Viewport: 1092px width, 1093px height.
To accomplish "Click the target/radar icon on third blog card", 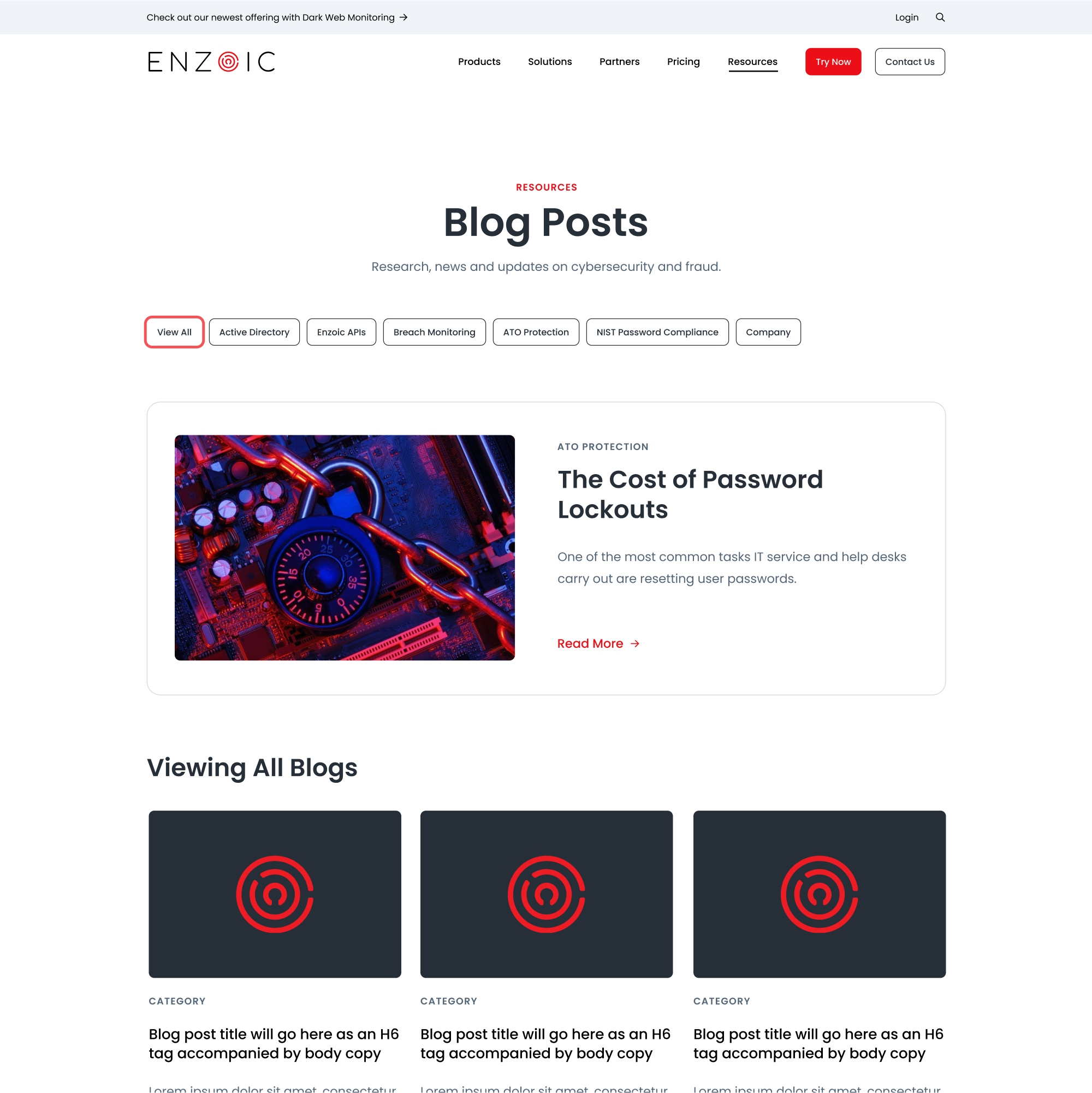I will pos(819,893).
